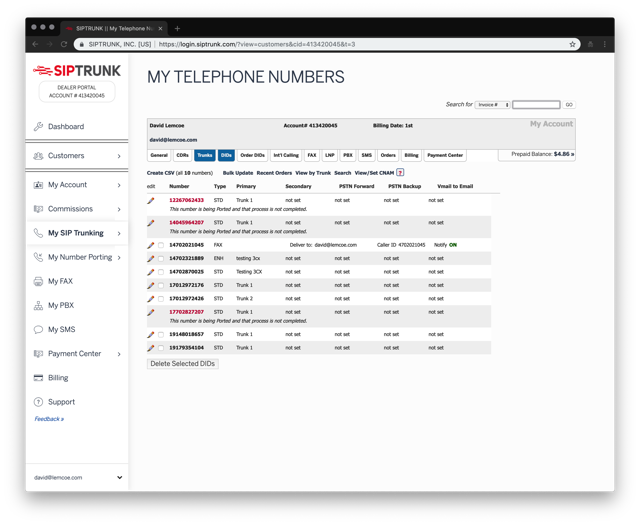Select checkbox for number 17012972426
Screen dimensions: 640x525
pos(161,299)
